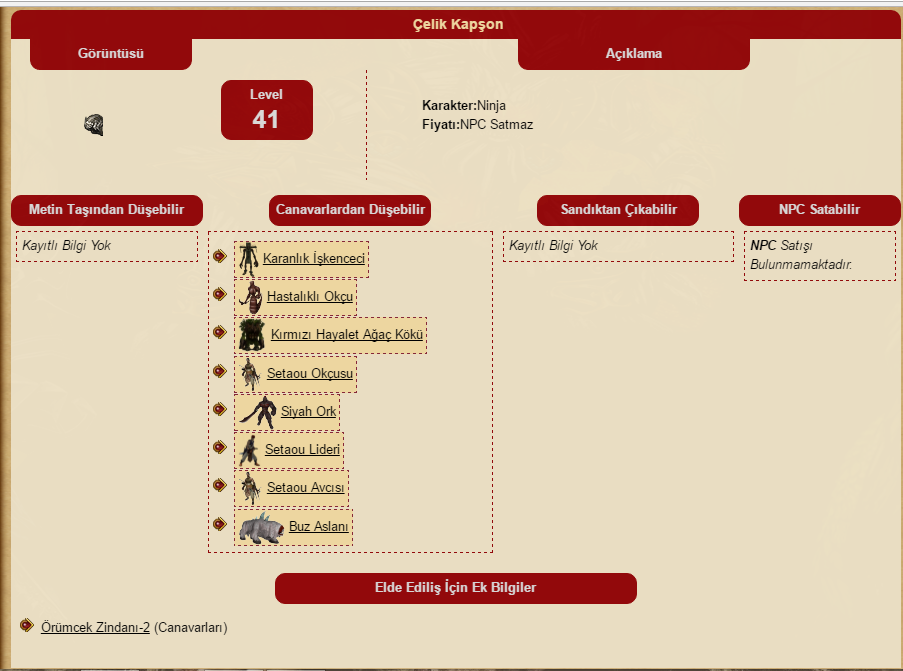Click bullet arrow beside Hastalıklı Okçu
This screenshot has height=671, width=903.
click(x=219, y=294)
